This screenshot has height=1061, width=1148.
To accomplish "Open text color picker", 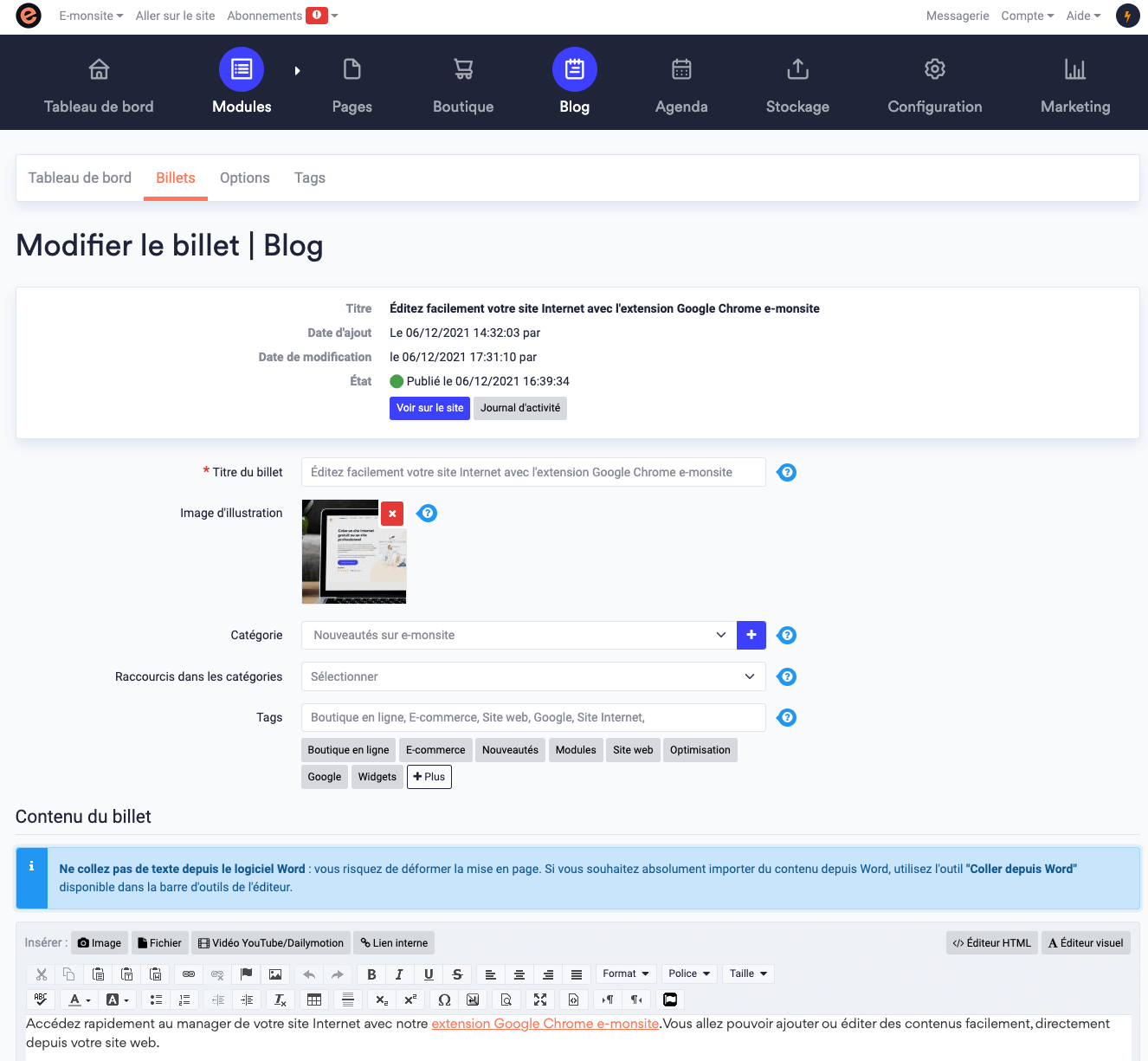I will (x=79, y=1000).
